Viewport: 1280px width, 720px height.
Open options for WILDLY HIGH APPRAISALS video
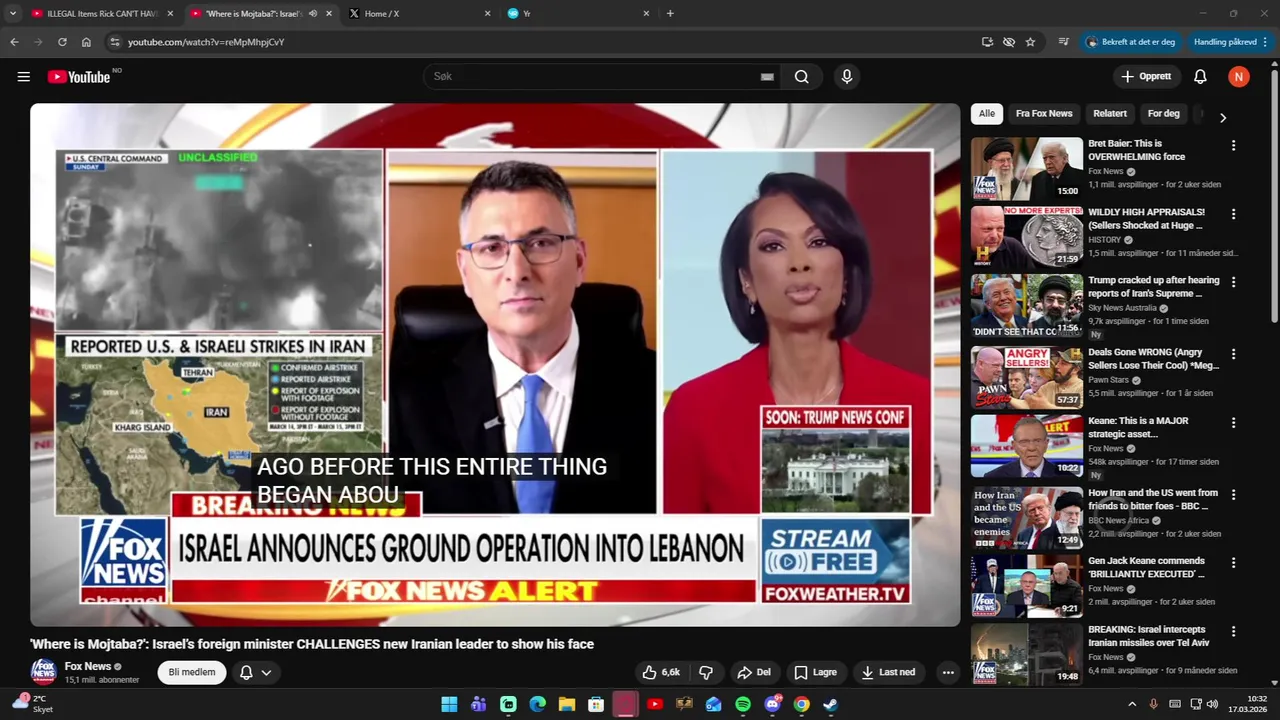1233,214
